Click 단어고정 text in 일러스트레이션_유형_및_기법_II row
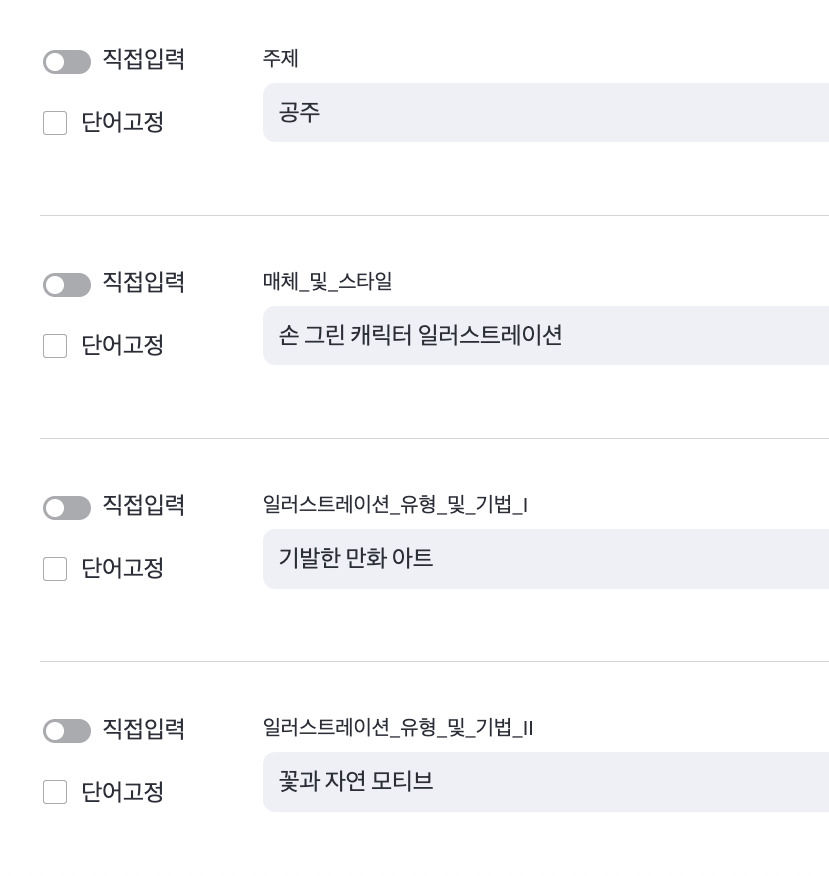 [122, 791]
